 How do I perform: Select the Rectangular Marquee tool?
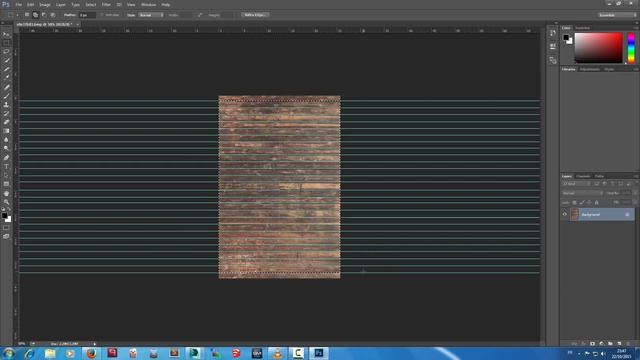pyautogui.click(x=6, y=43)
